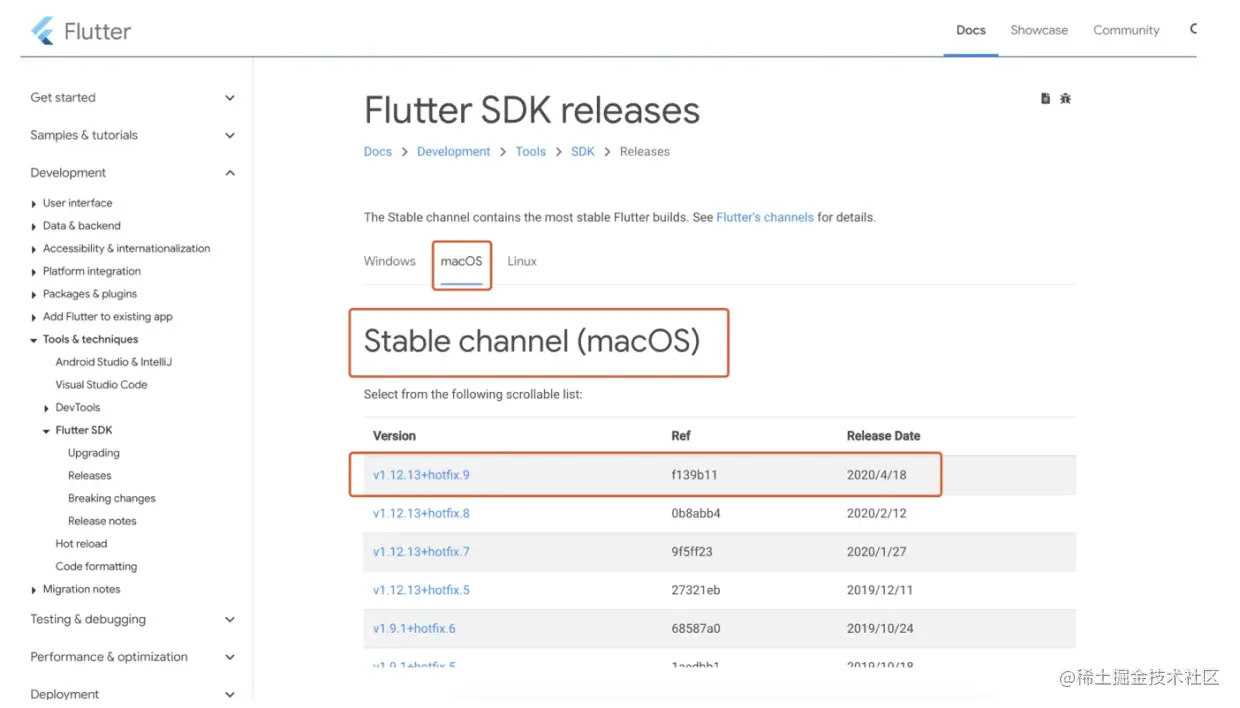This screenshot has width=1240, height=708.
Task: Click the 0b8abb4 ref cell
Action: (x=696, y=513)
